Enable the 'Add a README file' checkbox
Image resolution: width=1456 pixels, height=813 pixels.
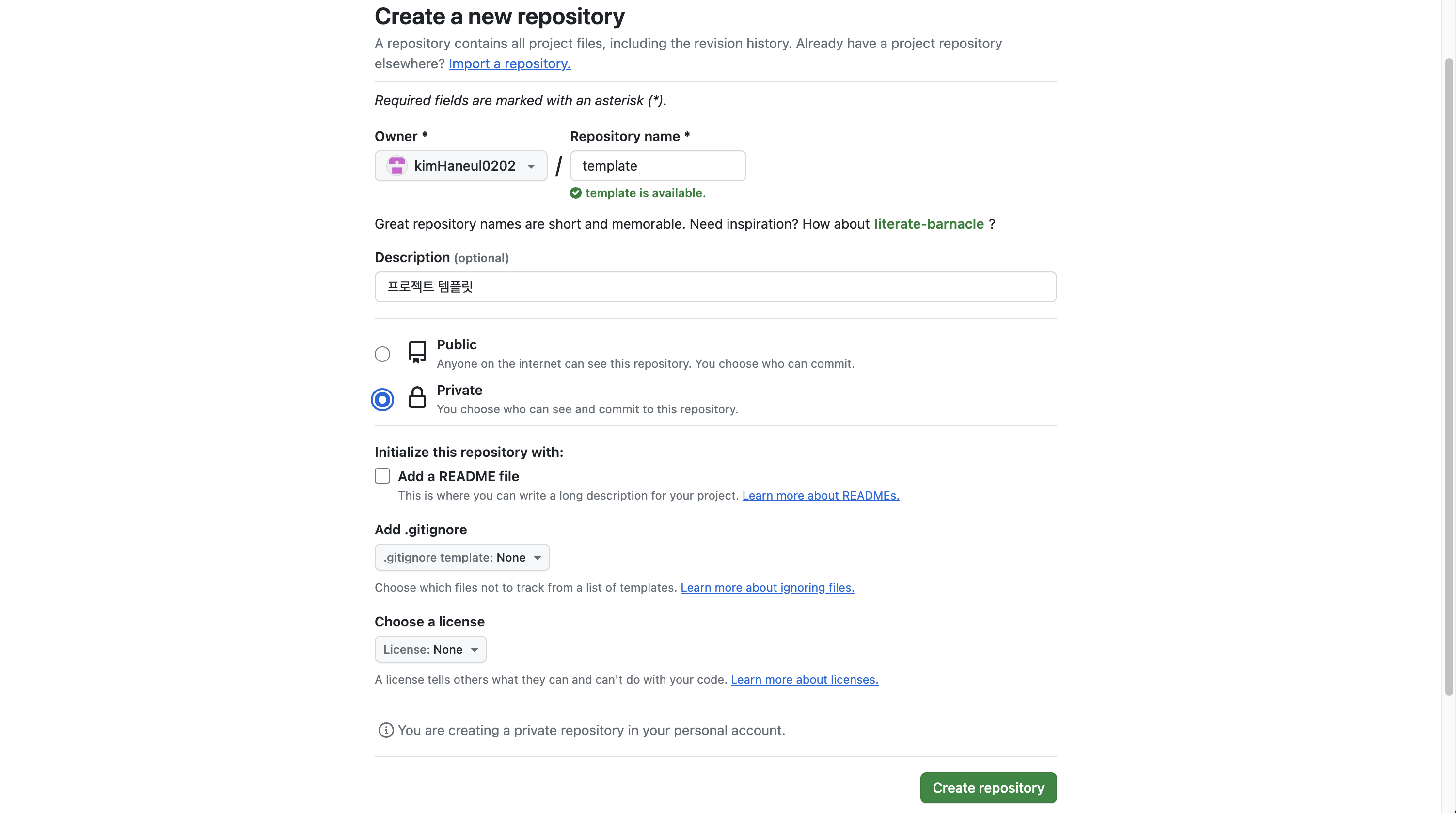coord(382,476)
